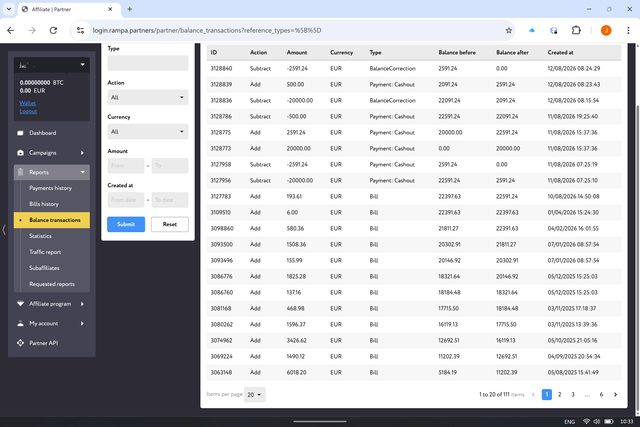Click transaction ID 3128840
The height and width of the screenshot is (427, 640).
click(221, 69)
